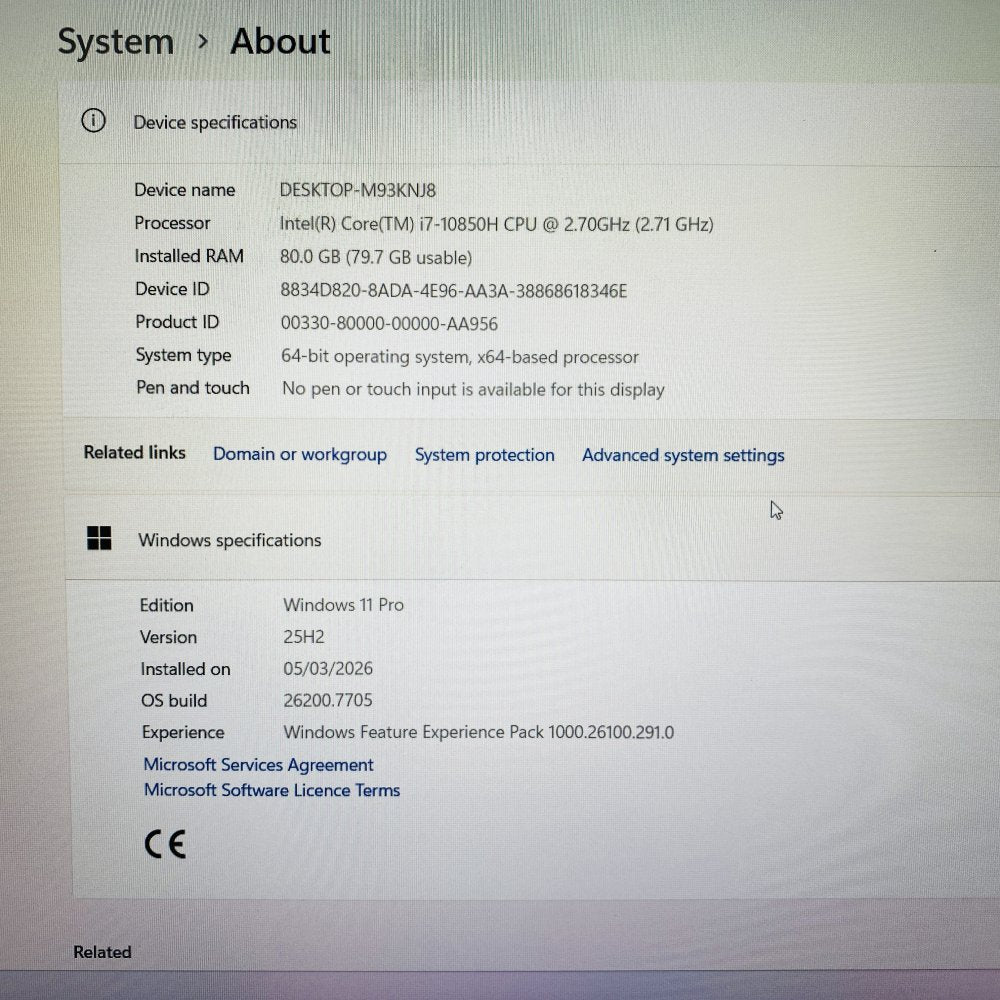Click the Edition label
Screen dimensions: 1000x1000
[x=166, y=605]
